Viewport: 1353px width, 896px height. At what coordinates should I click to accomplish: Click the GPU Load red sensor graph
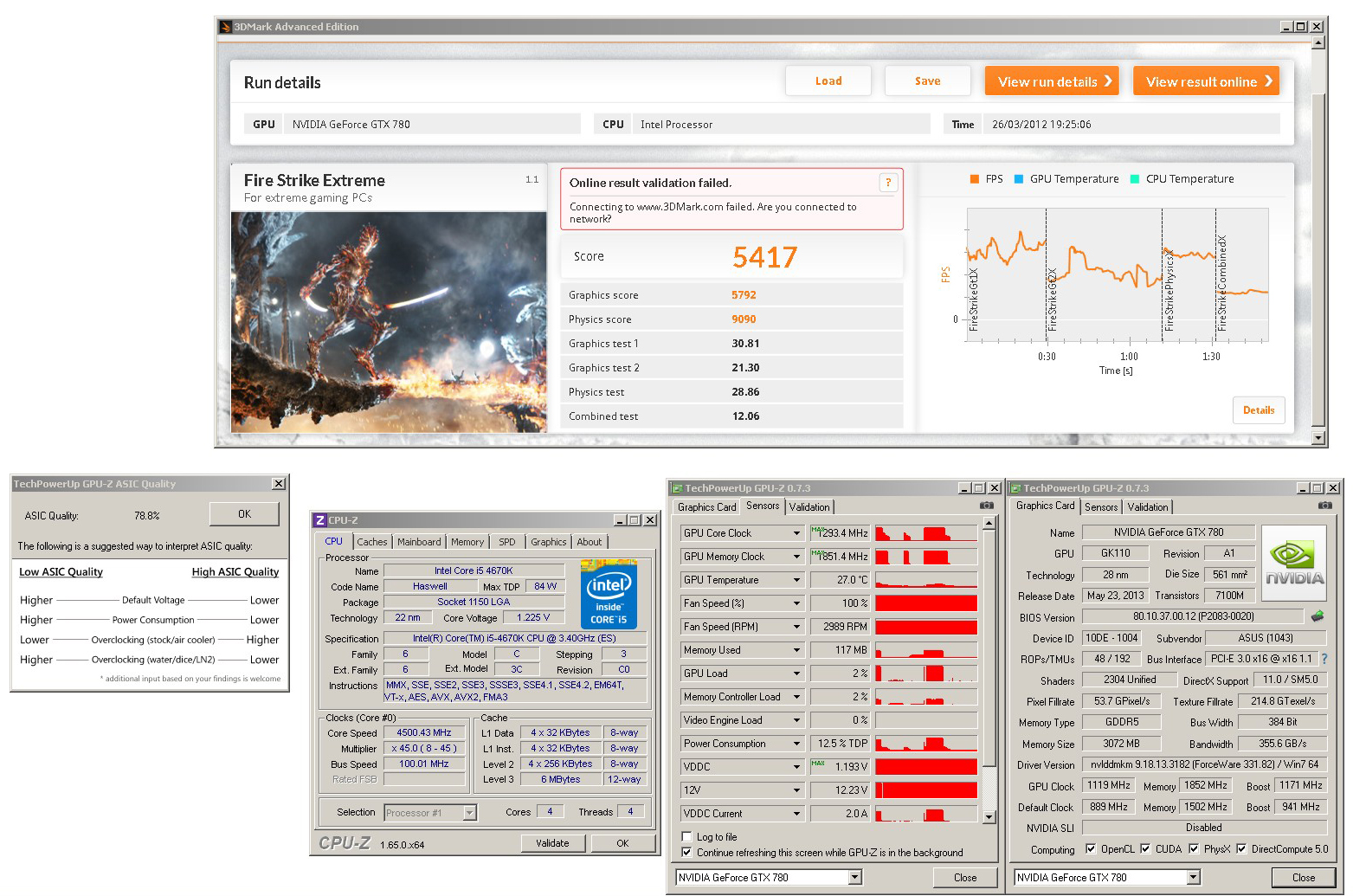click(926, 674)
